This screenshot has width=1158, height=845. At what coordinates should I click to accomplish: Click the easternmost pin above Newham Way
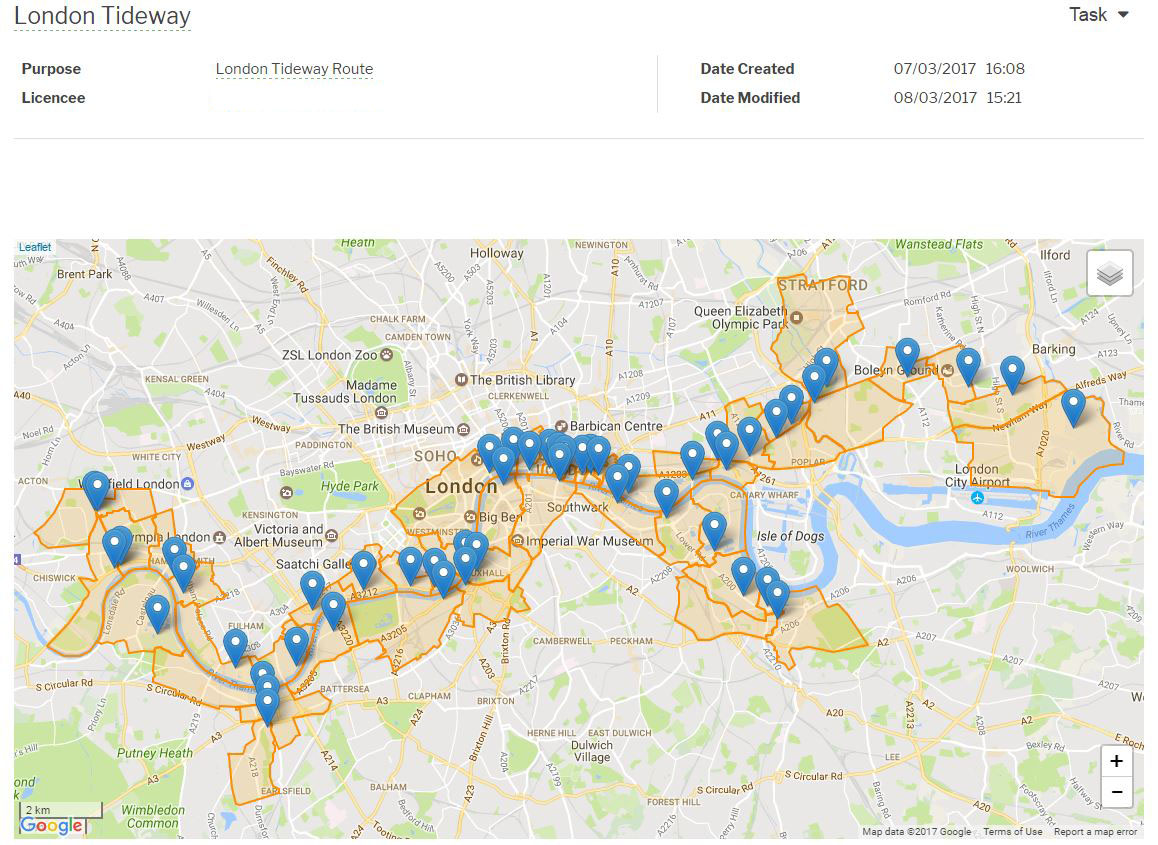pyautogui.click(x=1073, y=406)
